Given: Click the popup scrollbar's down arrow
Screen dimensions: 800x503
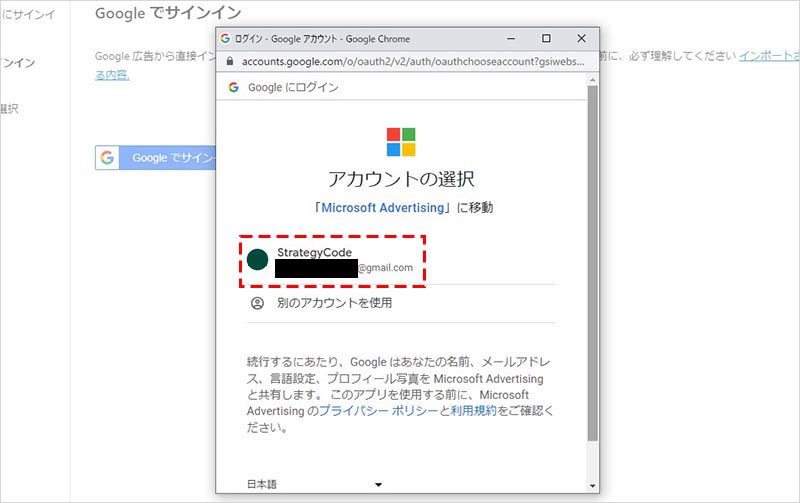Looking at the screenshot, I should coord(592,485).
